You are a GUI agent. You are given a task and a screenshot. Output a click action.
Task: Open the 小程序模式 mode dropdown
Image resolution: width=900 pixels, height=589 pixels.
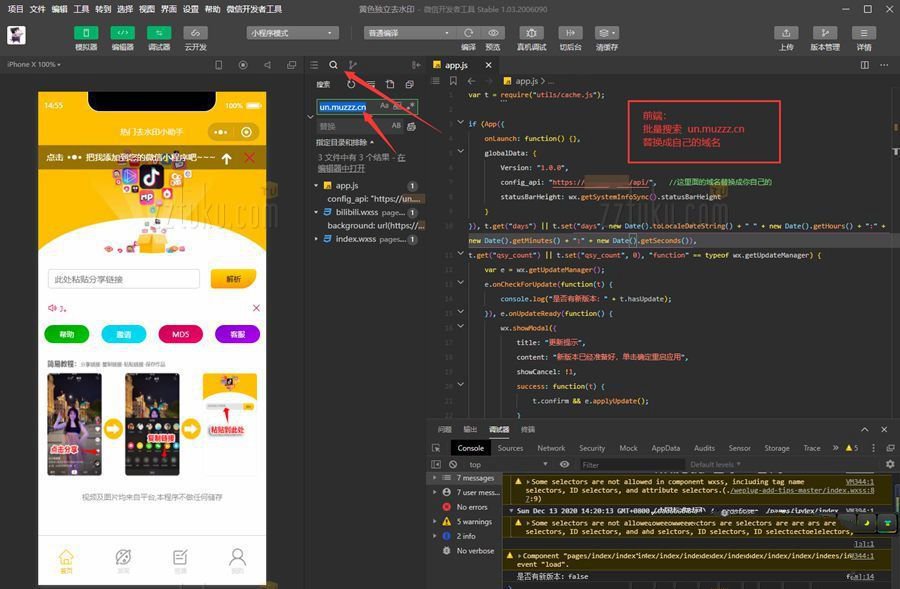click(290, 33)
